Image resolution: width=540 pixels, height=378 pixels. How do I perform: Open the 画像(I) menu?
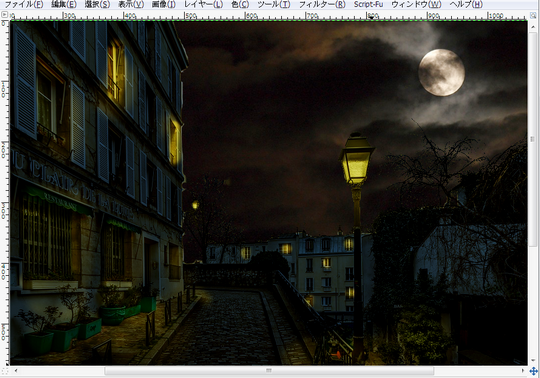coord(163,4)
